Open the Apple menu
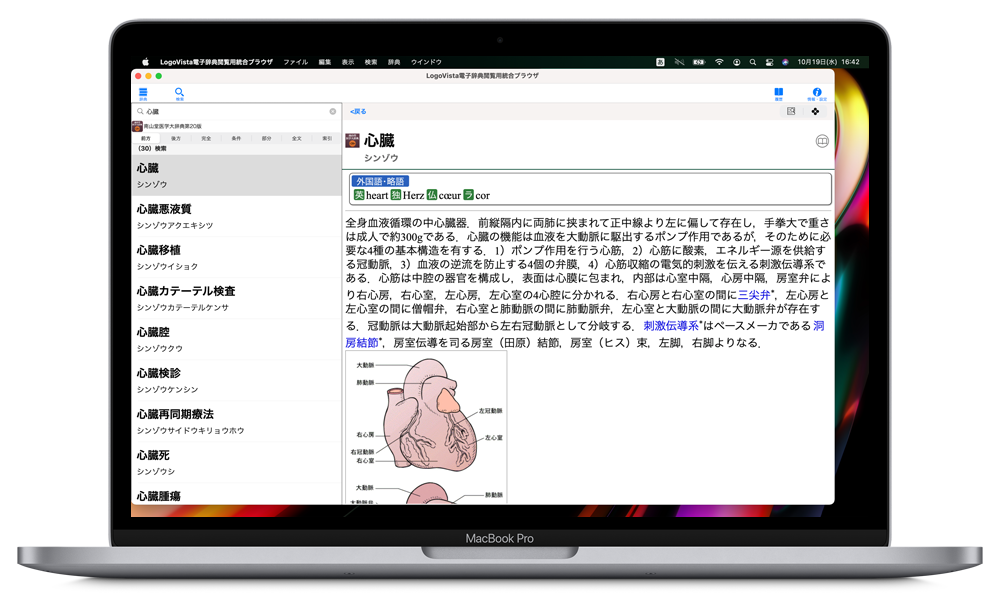This screenshot has width=1000, height=600. [145, 62]
